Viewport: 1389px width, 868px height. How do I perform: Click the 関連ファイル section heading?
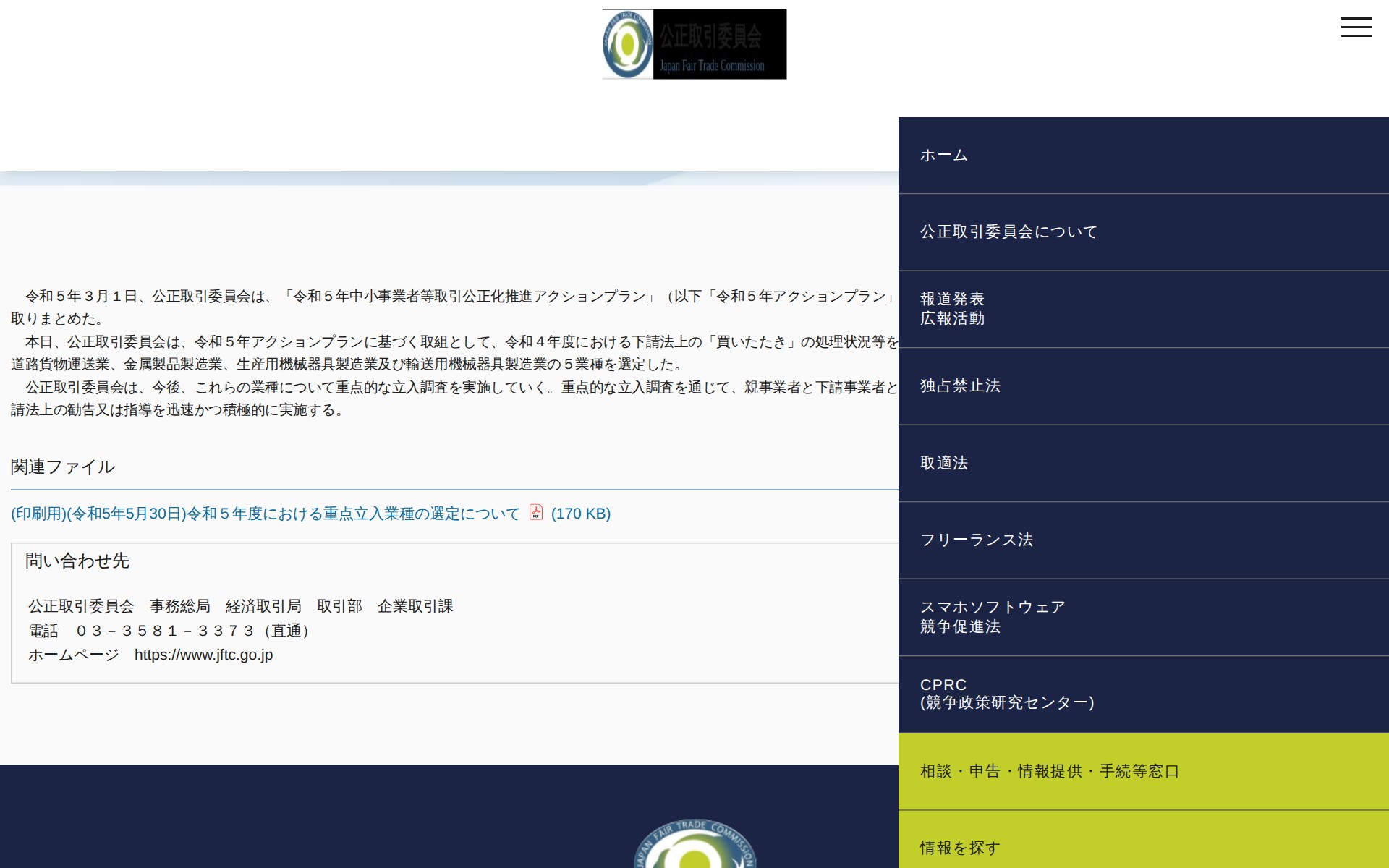point(62,467)
